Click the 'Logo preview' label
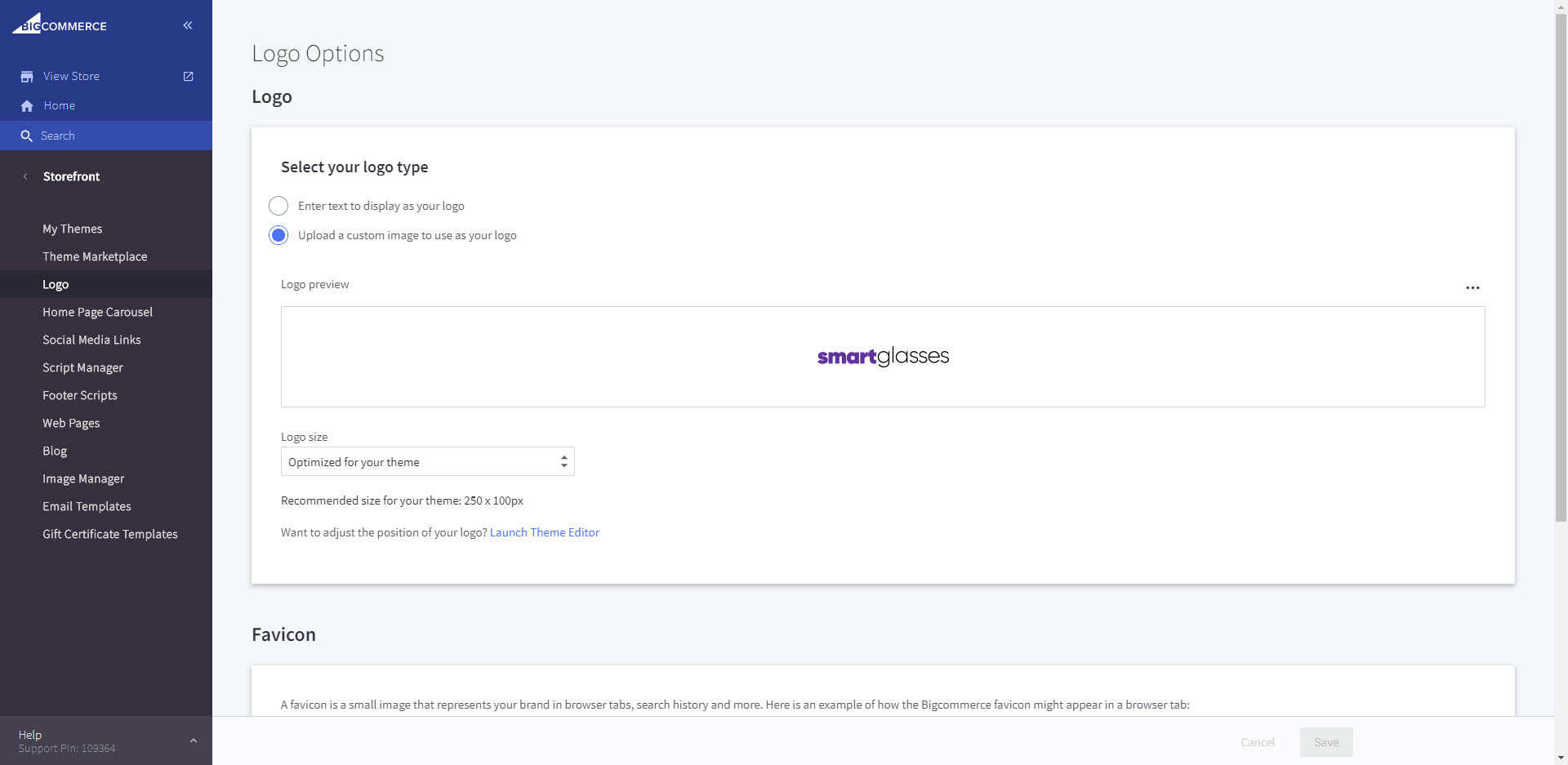 point(314,284)
